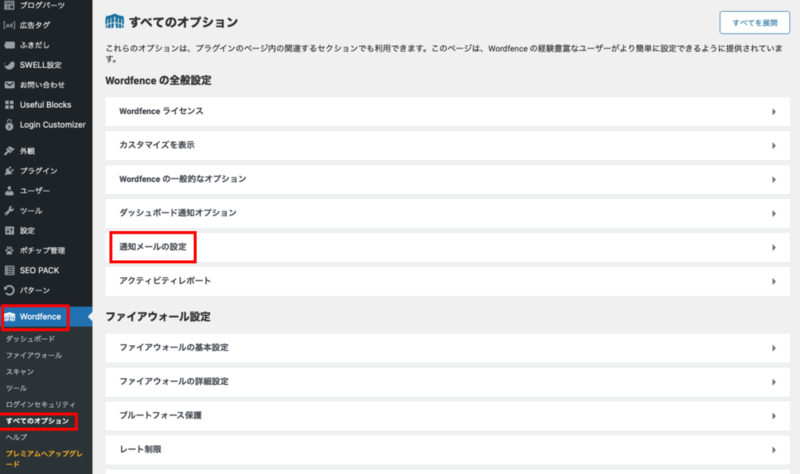Open the Useful Blocks menu item

46,105
